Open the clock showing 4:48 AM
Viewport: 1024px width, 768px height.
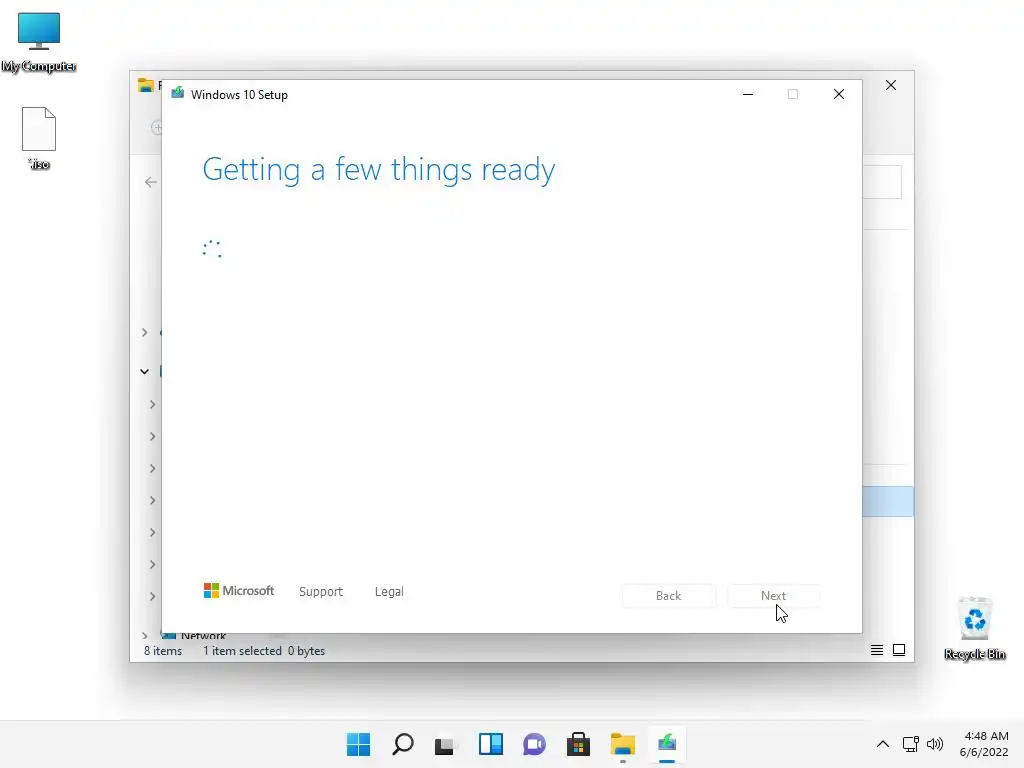(984, 744)
